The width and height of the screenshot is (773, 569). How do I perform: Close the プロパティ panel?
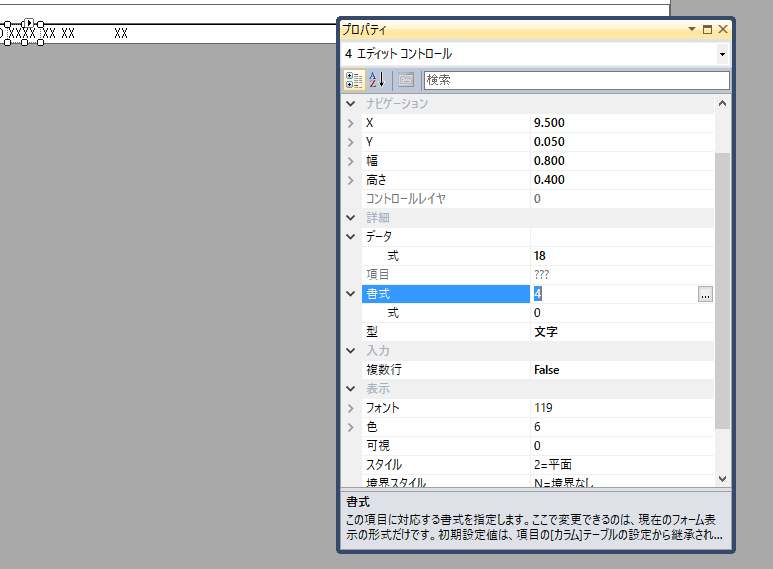tap(723, 31)
